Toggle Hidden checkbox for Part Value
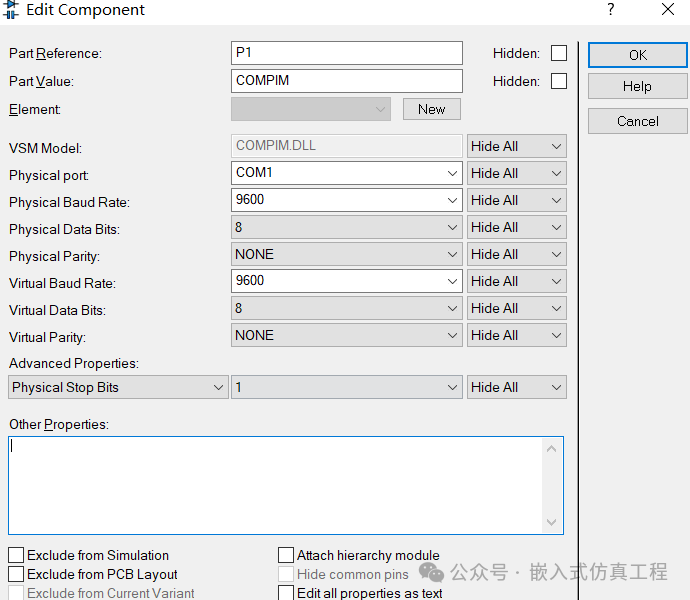This screenshot has width=690, height=600. [x=559, y=81]
